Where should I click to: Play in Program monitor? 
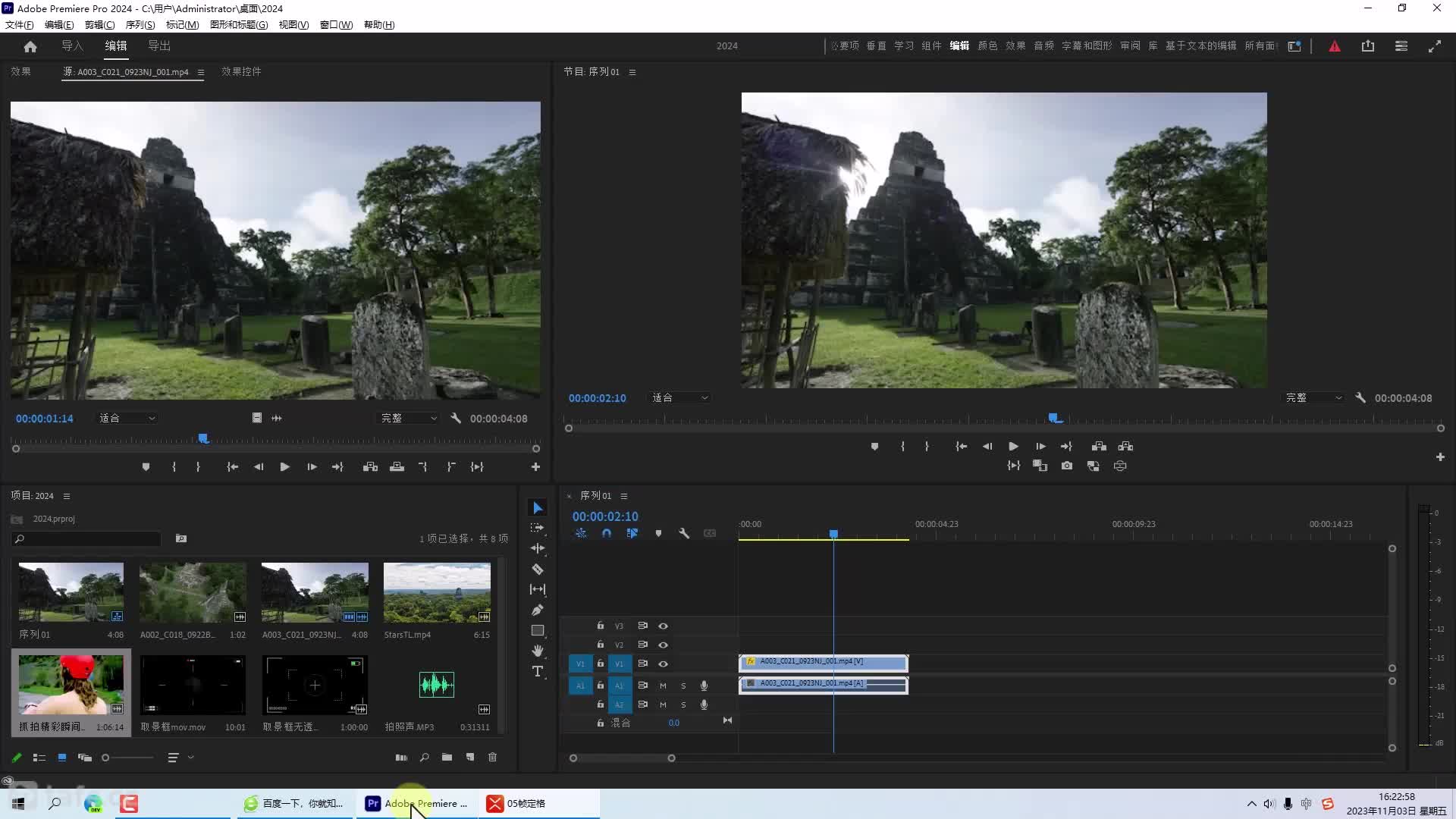click(1013, 446)
